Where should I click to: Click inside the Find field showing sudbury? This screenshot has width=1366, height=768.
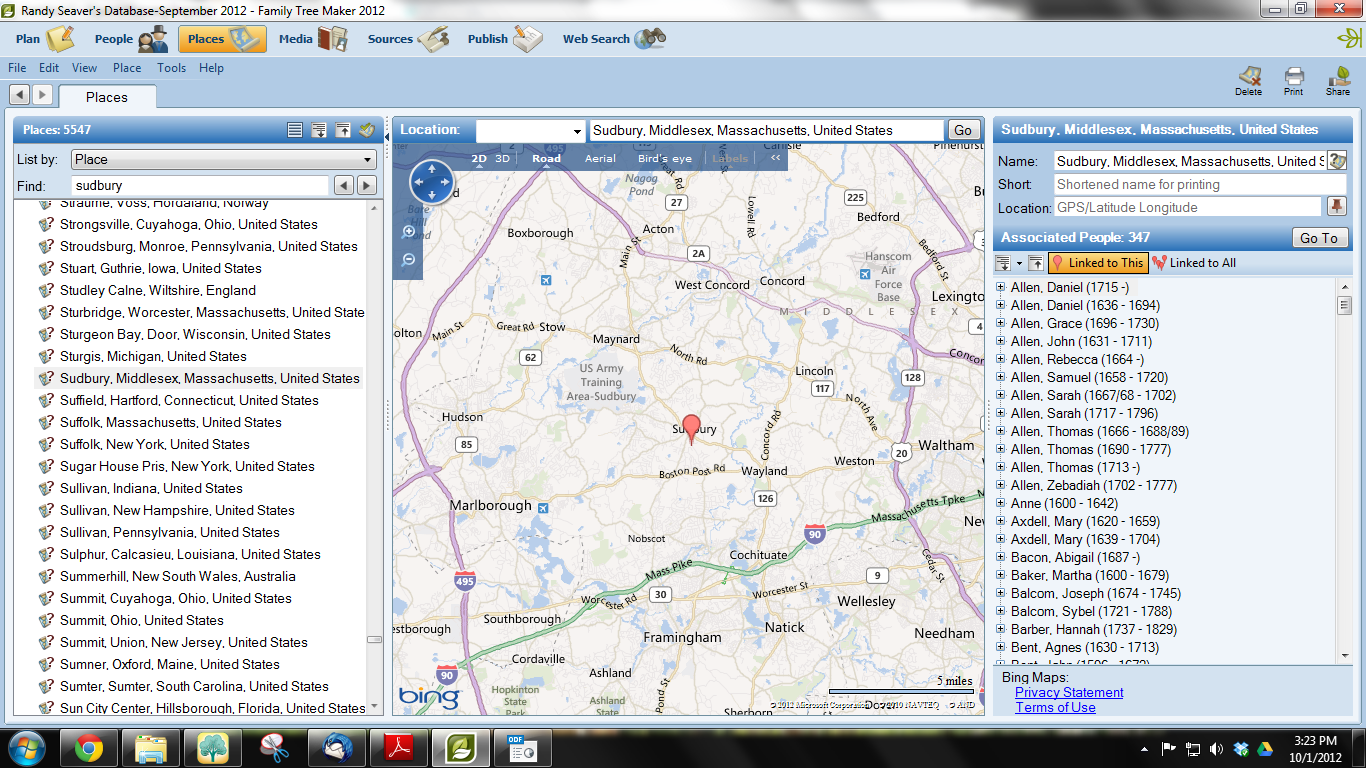point(200,185)
